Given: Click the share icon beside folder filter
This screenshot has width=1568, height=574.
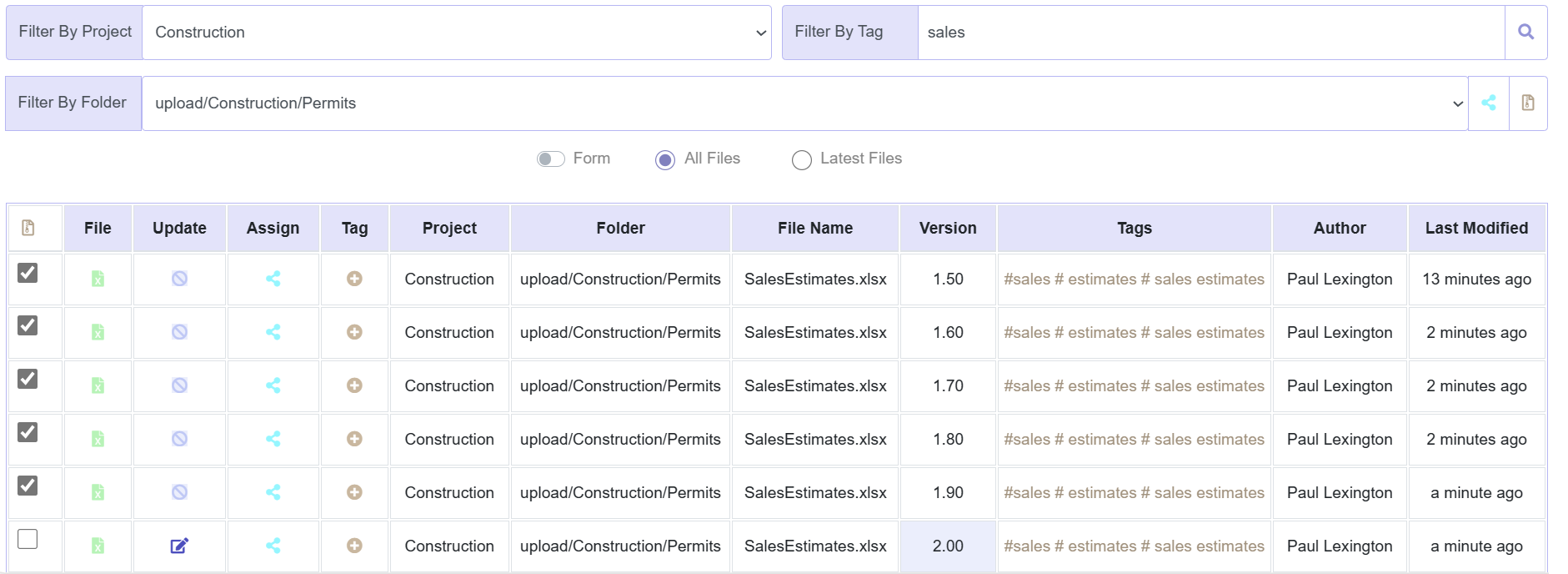Looking at the screenshot, I should pos(1488,103).
